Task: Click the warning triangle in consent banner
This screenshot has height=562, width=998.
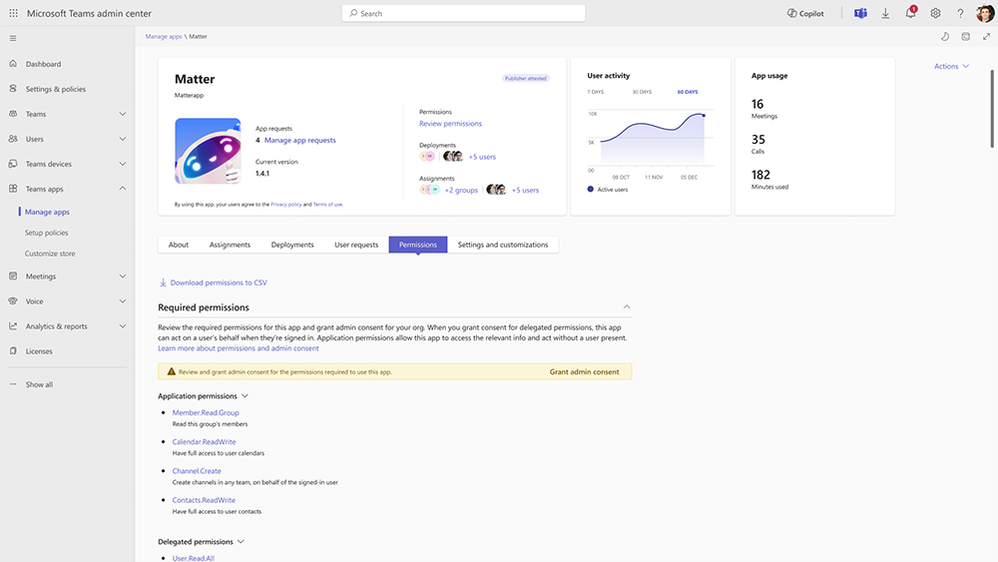Action: coord(171,371)
